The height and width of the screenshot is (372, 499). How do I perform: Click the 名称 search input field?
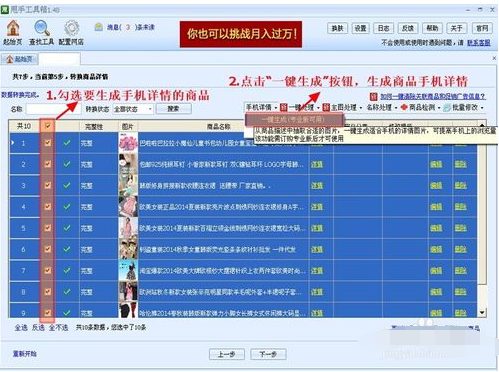pos(53,109)
